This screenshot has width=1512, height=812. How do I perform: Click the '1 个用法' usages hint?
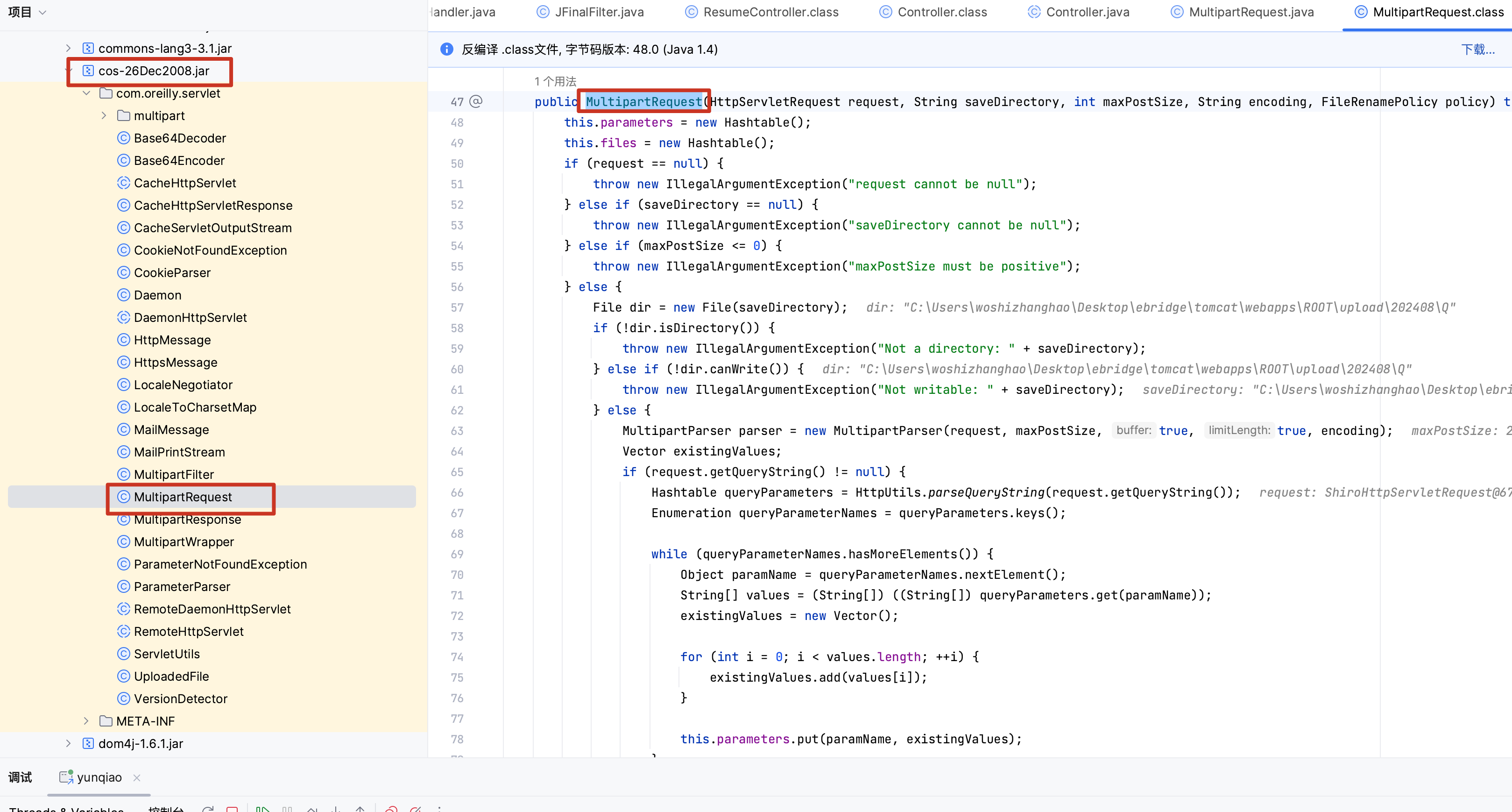pos(555,81)
